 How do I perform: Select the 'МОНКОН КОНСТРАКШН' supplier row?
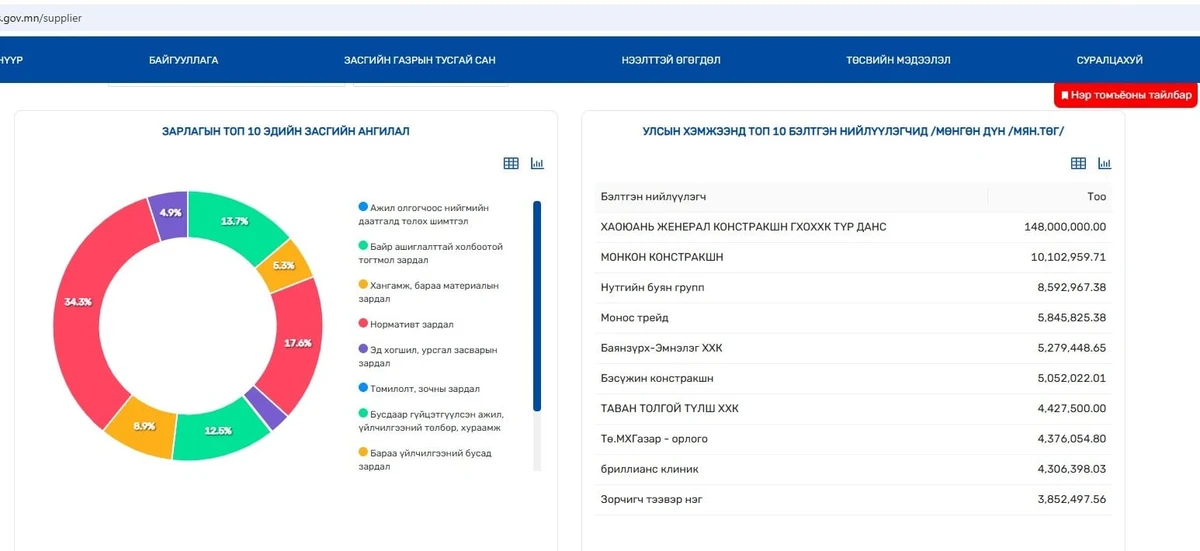(x=661, y=257)
